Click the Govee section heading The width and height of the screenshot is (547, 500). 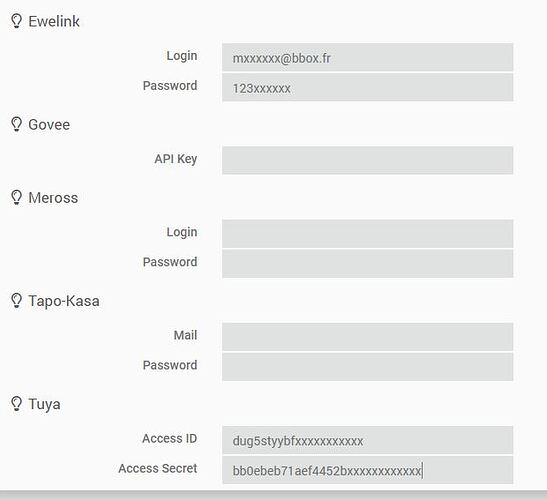[x=49, y=125]
